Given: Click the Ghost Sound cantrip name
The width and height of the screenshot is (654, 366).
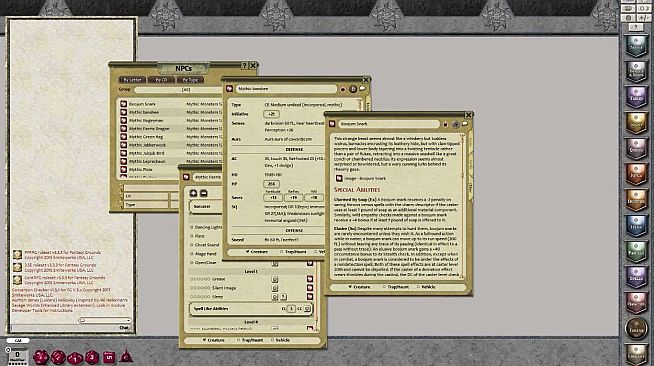Looking at the screenshot, I should click(206, 245).
